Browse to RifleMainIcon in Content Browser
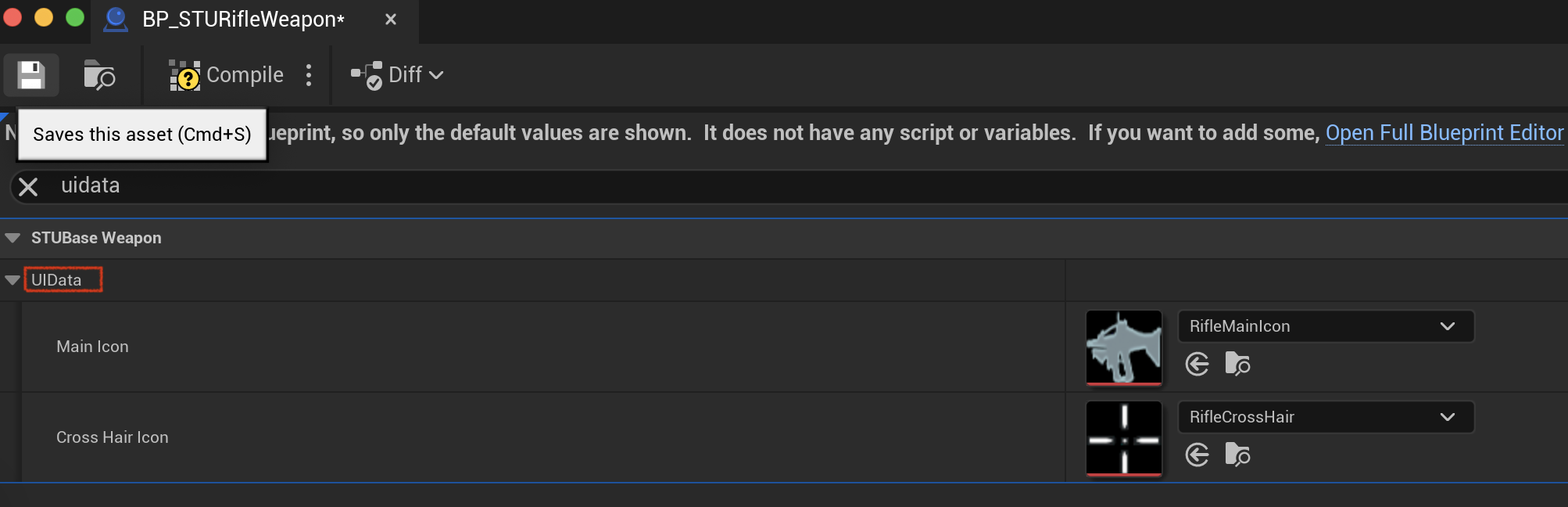This screenshot has width=1568, height=507. pos(1237,364)
